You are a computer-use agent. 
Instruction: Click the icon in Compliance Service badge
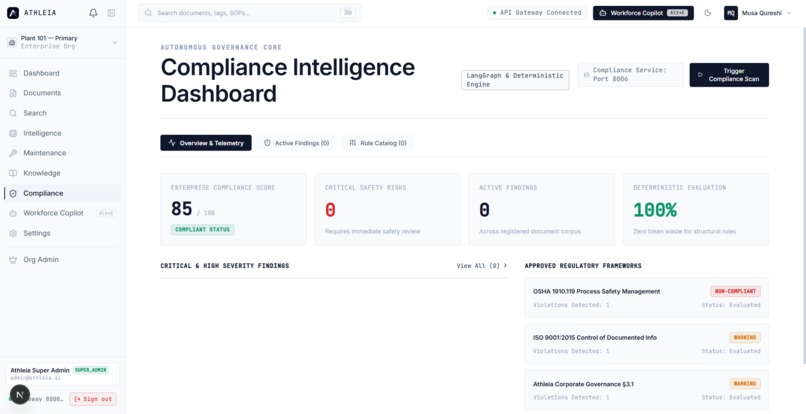[x=587, y=75]
